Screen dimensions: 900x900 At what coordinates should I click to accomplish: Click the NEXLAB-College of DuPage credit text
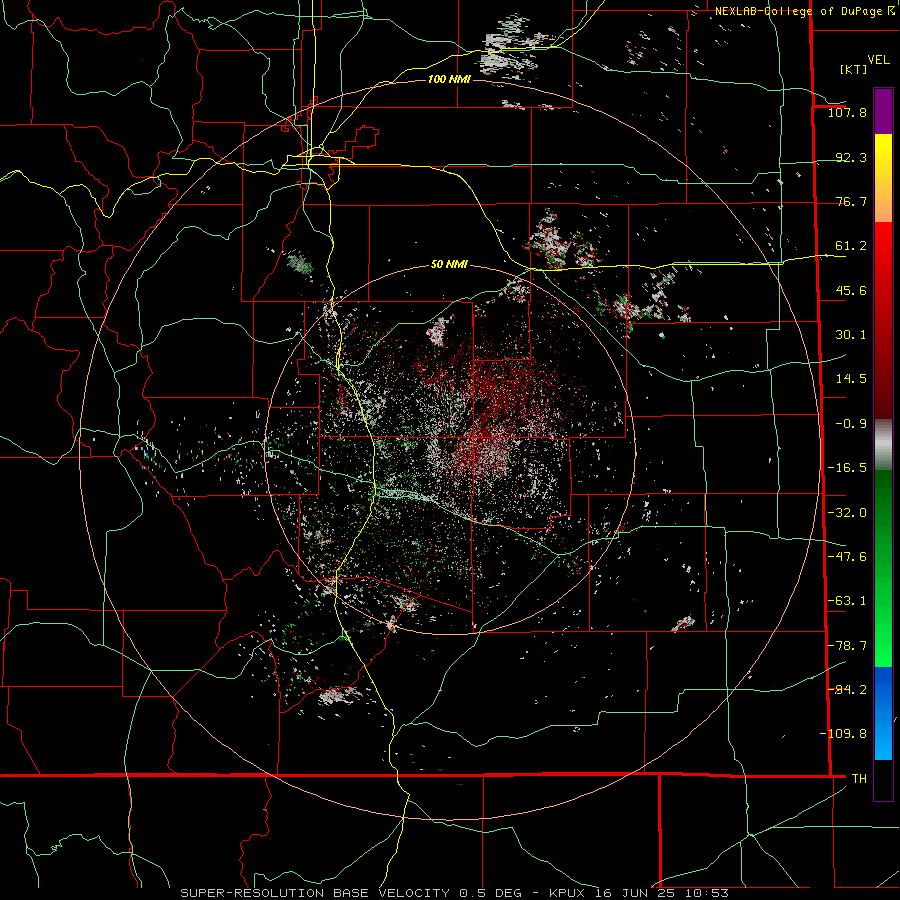point(801,11)
